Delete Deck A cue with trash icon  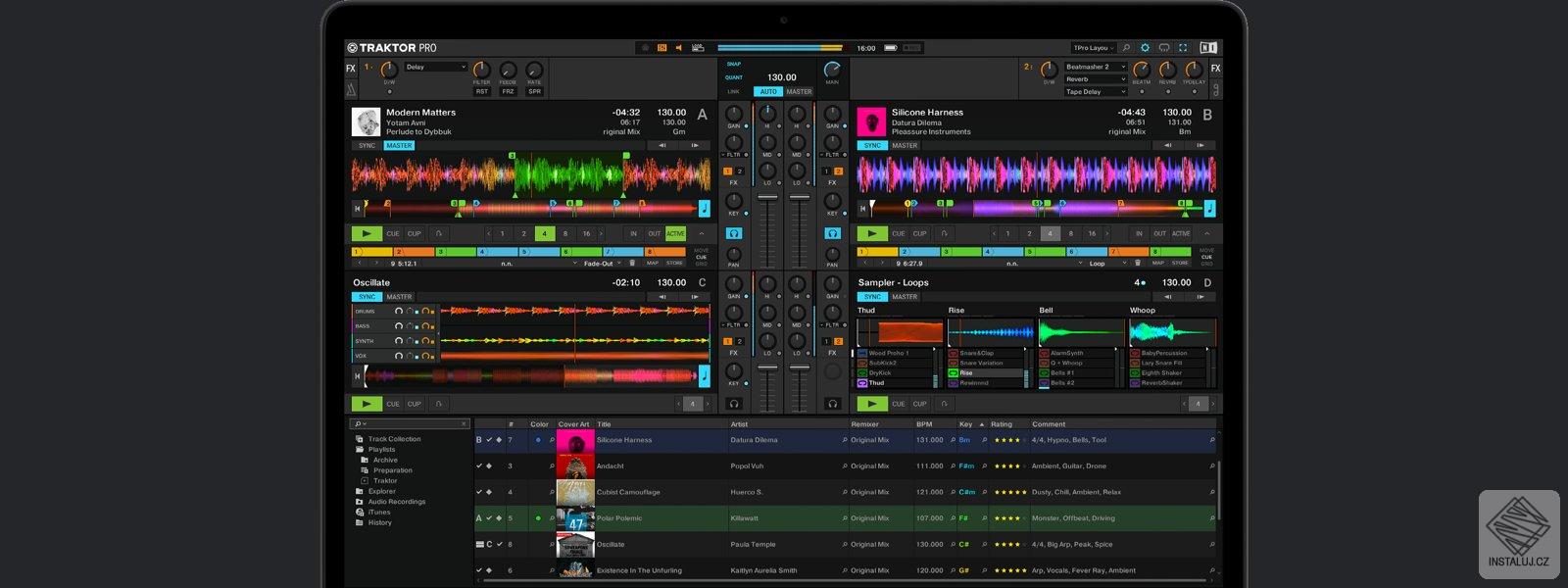pyautogui.click(x=632, y=263)
